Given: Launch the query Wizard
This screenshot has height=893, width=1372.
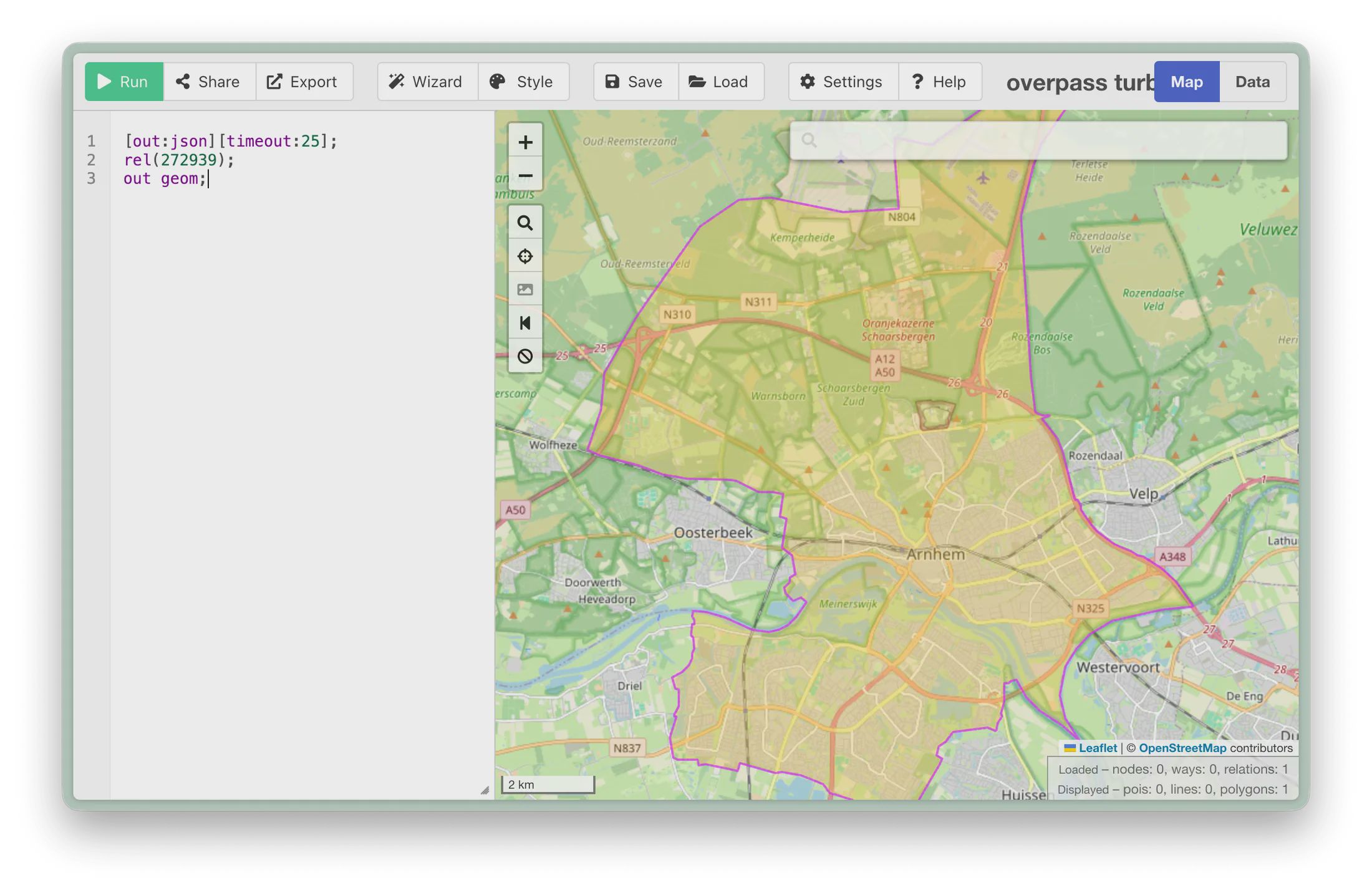Looking at the screenshot, I should coord(427,82).
